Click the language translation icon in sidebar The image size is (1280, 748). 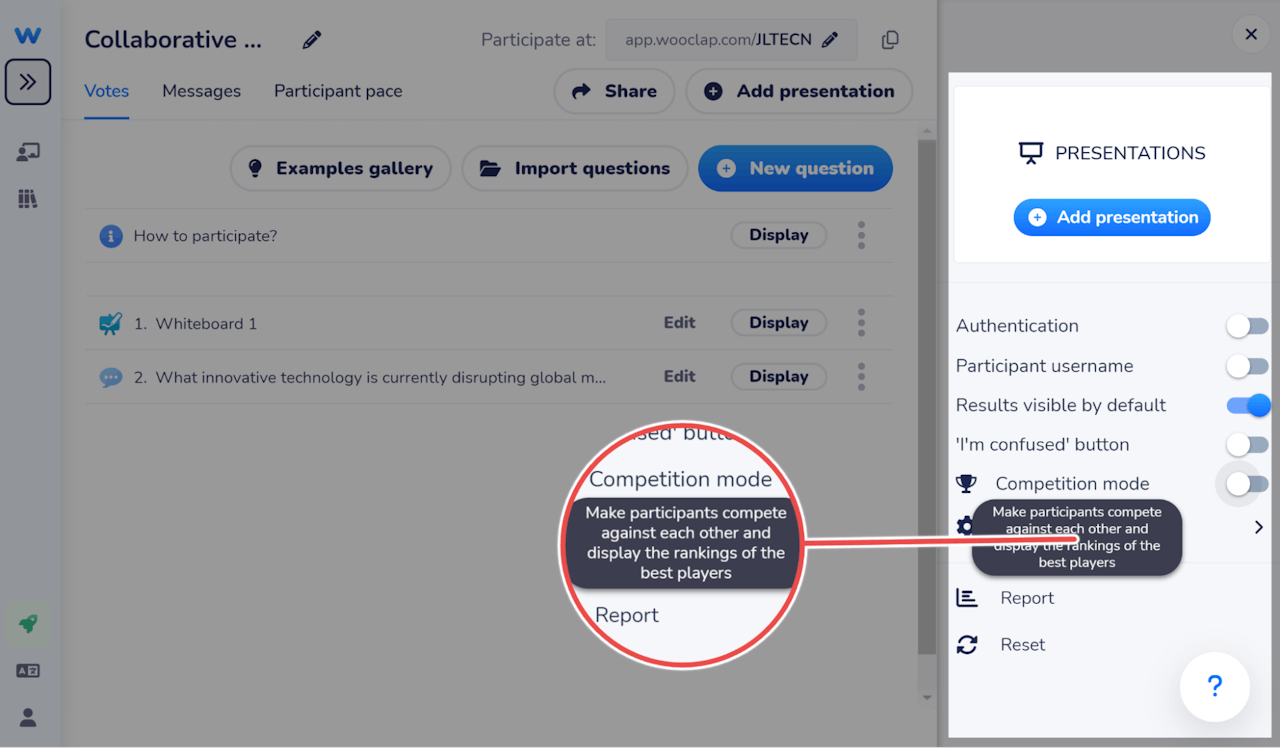point(28,671)
